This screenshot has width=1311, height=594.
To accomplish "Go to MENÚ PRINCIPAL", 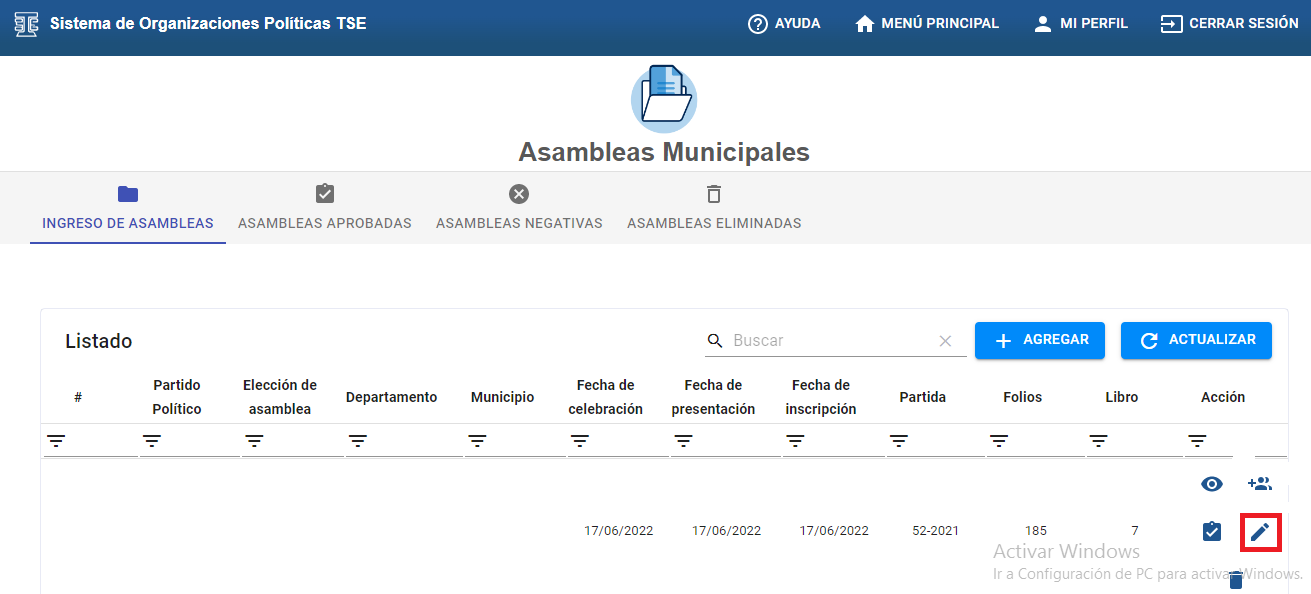I will tap(927, 23).
